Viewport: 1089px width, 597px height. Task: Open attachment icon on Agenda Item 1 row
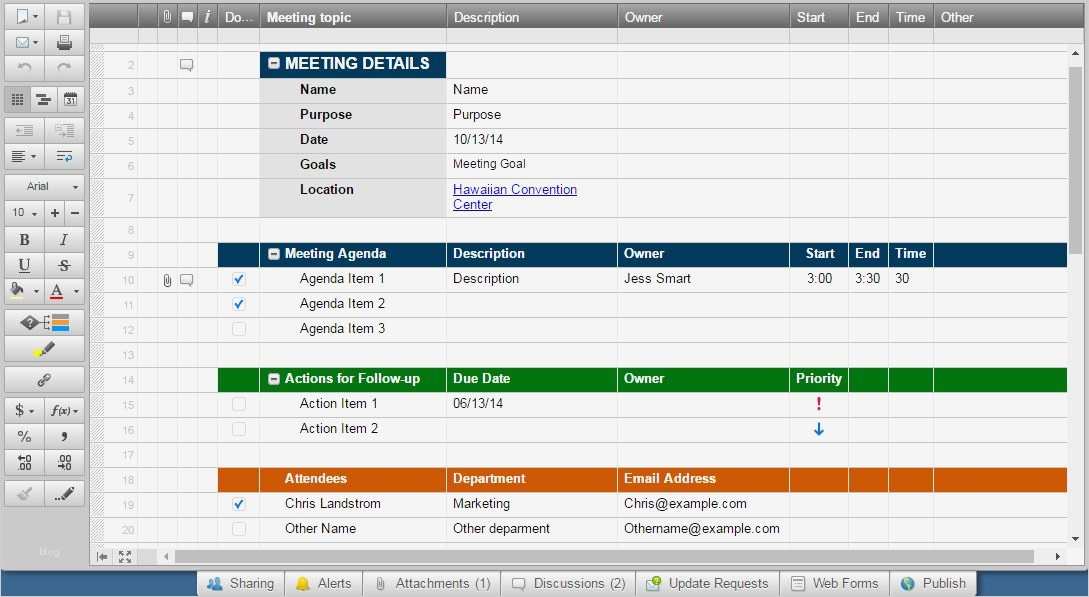(167, 280)
